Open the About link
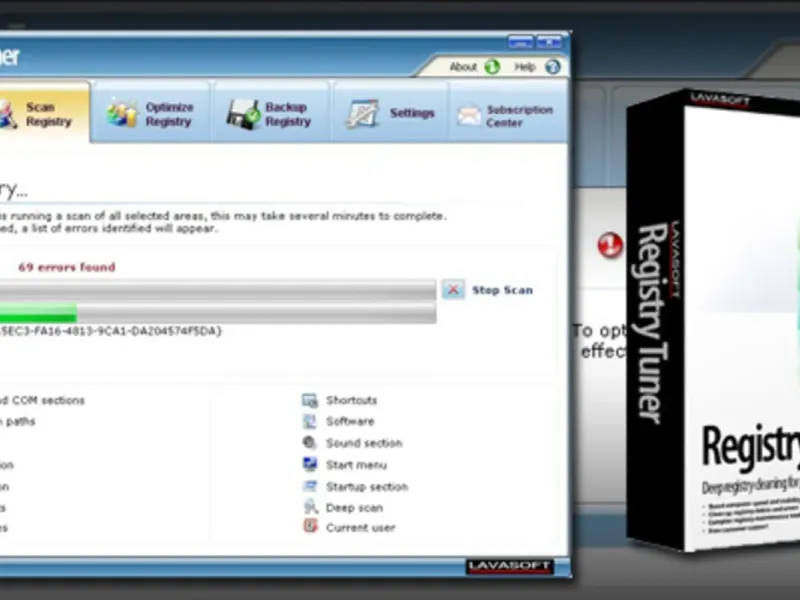The width and height of the screenshot is (800, 600). (x=463, y=67)
